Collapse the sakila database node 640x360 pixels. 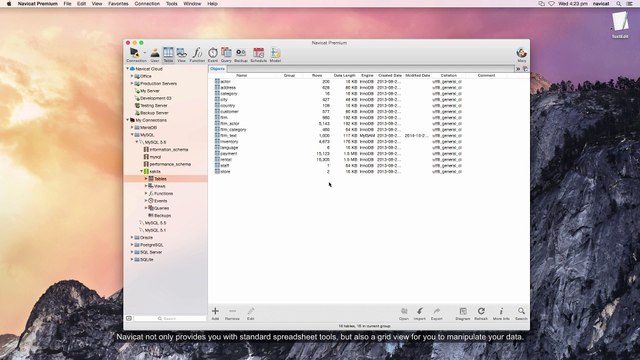[142, 171]
